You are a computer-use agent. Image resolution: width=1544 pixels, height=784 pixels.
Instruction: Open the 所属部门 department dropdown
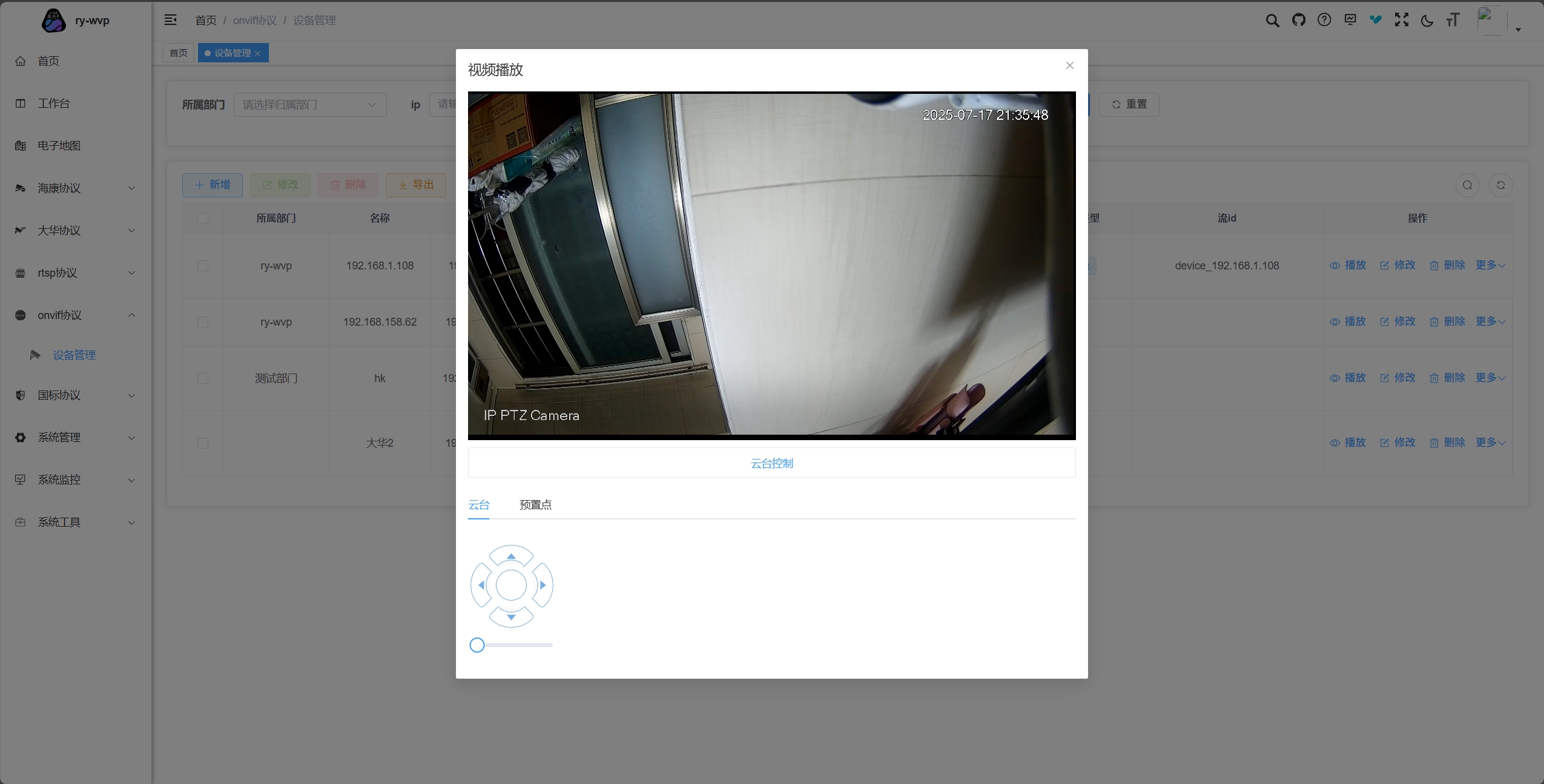309,105
